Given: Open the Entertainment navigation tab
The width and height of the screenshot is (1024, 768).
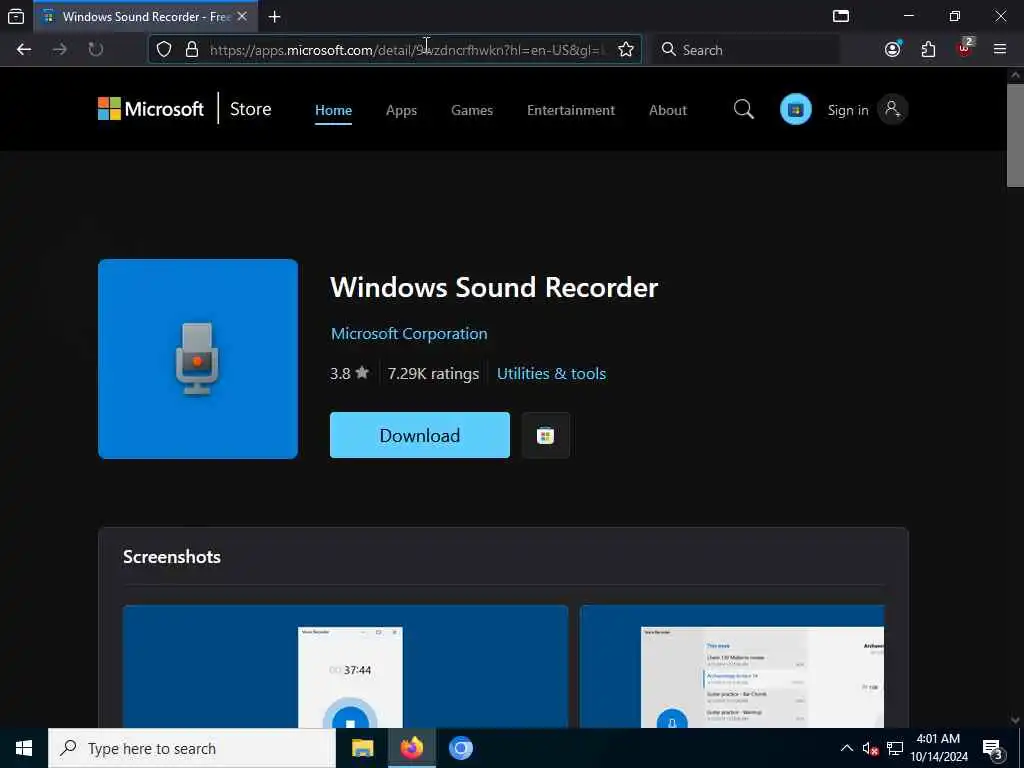Looking at the screenshot, I should 571,110.
